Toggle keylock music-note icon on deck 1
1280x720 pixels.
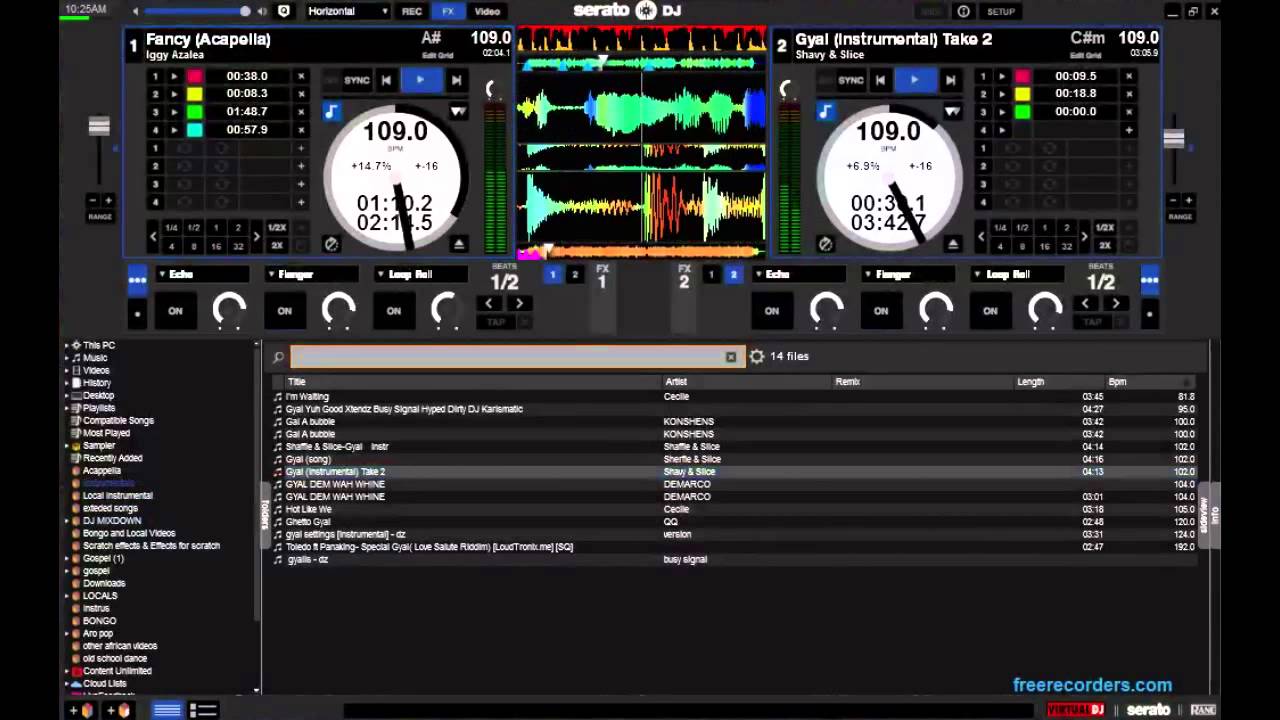(x=332, y=112)
